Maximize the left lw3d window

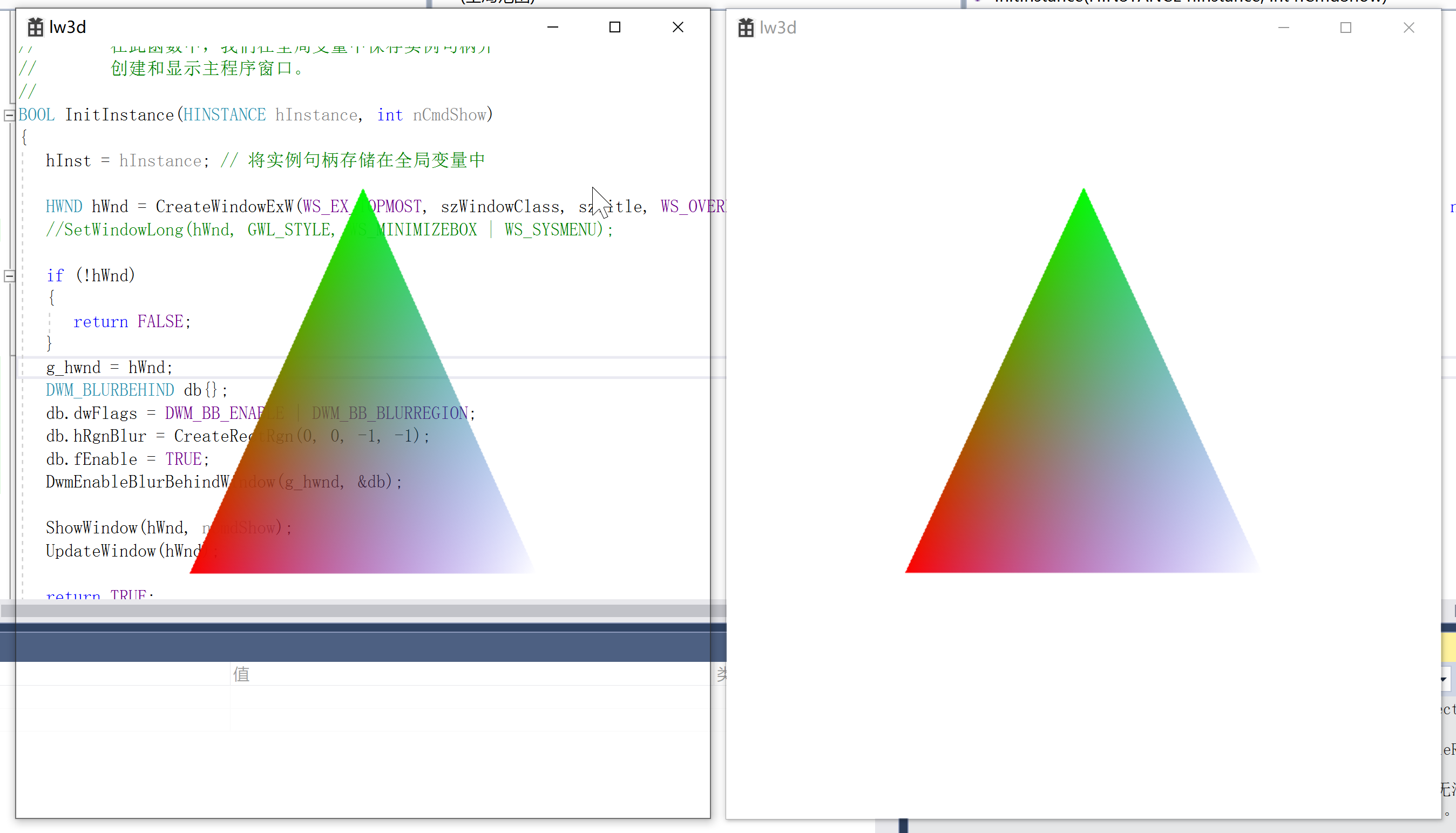614,27
